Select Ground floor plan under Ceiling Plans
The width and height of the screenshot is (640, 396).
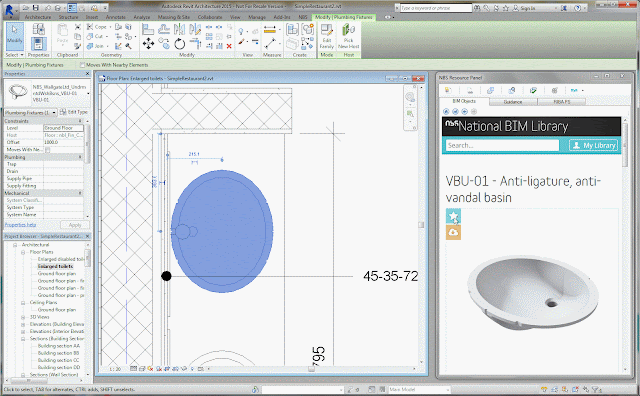(x=57, y=310)
